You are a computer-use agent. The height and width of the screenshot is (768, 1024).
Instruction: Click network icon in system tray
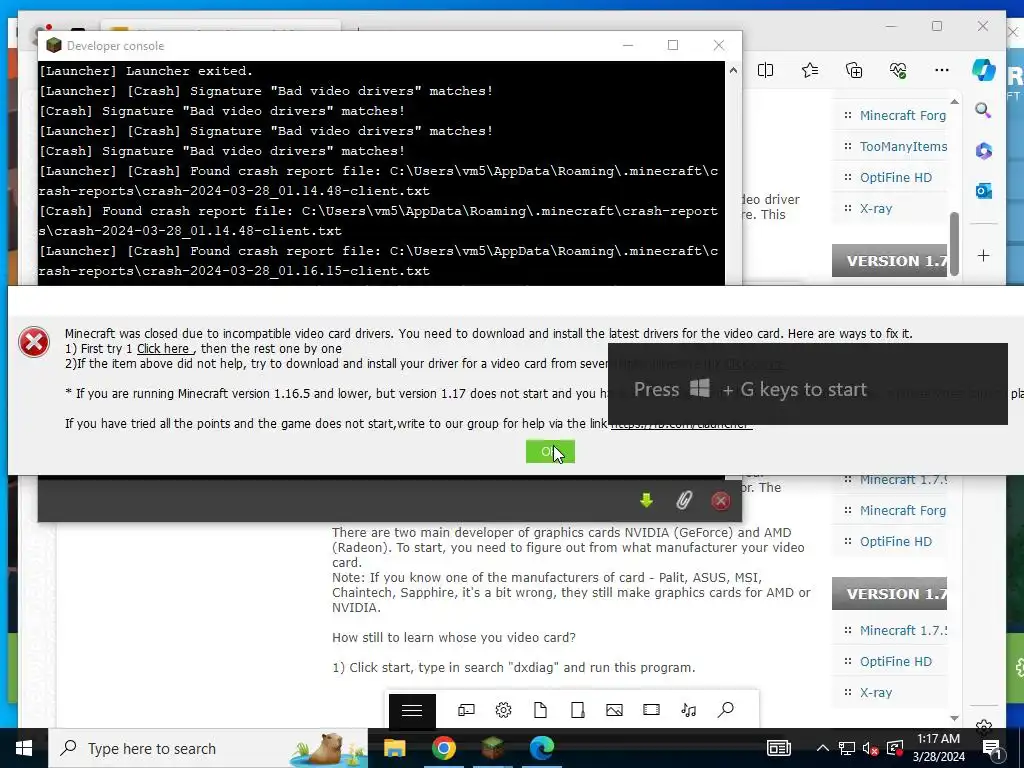tap(846, 748)
